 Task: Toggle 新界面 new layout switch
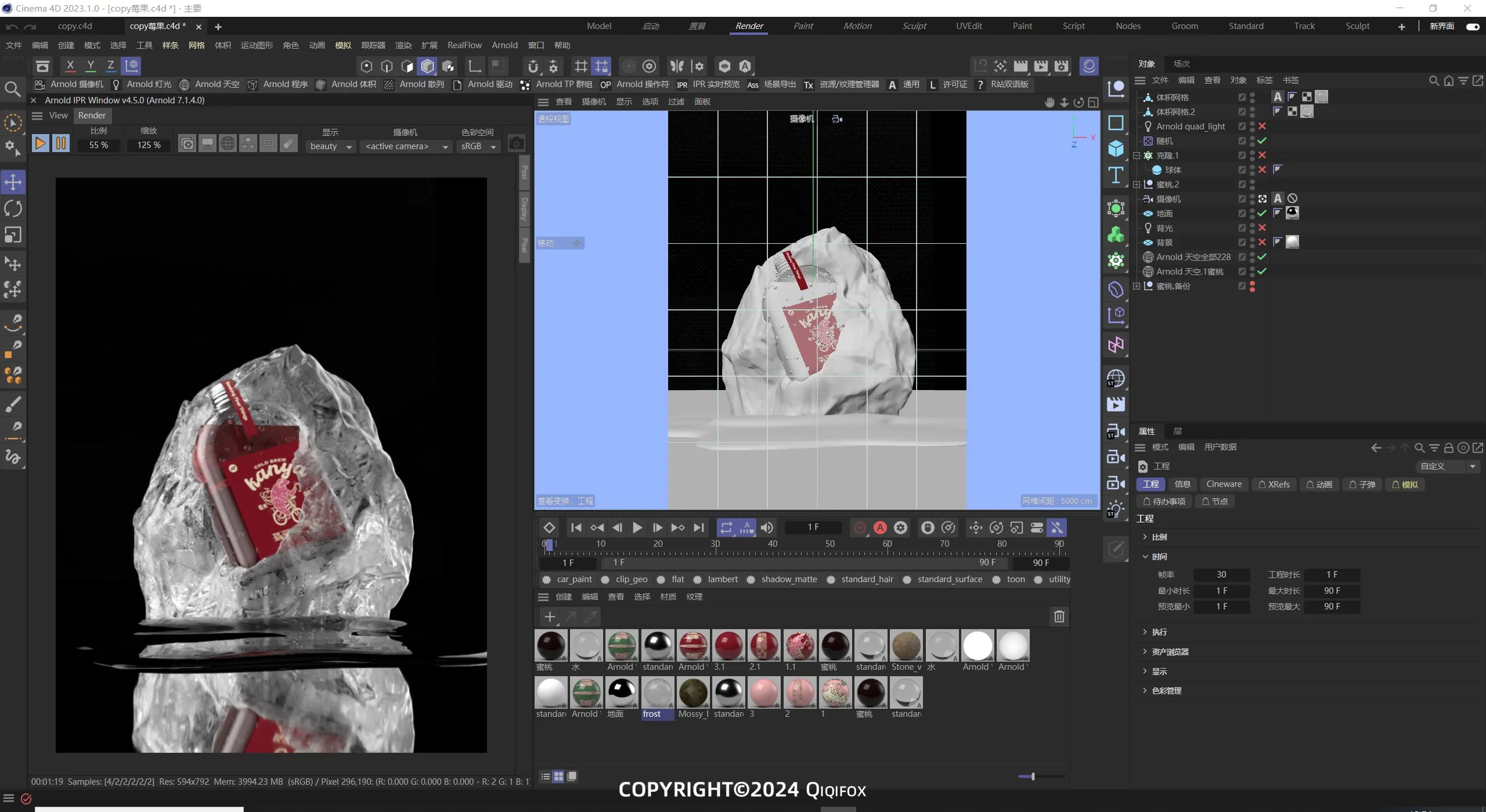[x=1472, y=26]
